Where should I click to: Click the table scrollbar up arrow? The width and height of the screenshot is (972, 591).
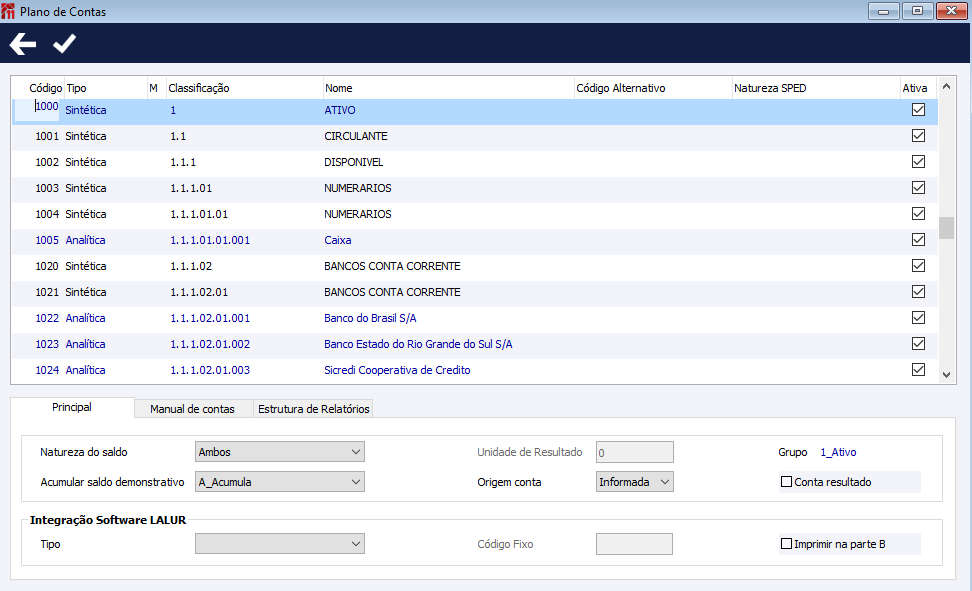coord(947,86)
